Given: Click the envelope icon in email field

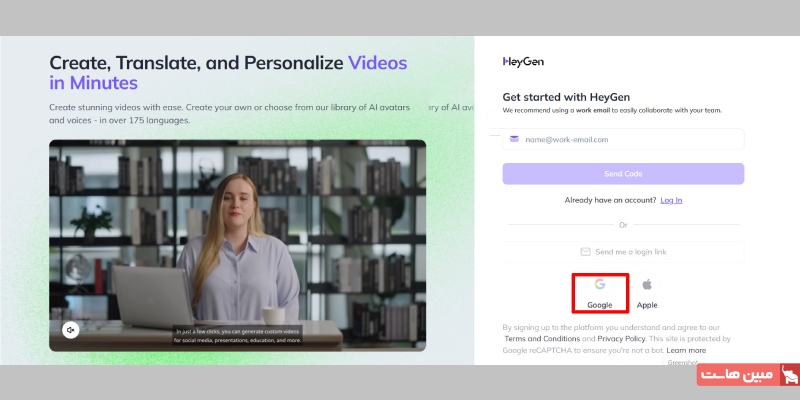Looking at the screenshot, I should coord(514,139).
